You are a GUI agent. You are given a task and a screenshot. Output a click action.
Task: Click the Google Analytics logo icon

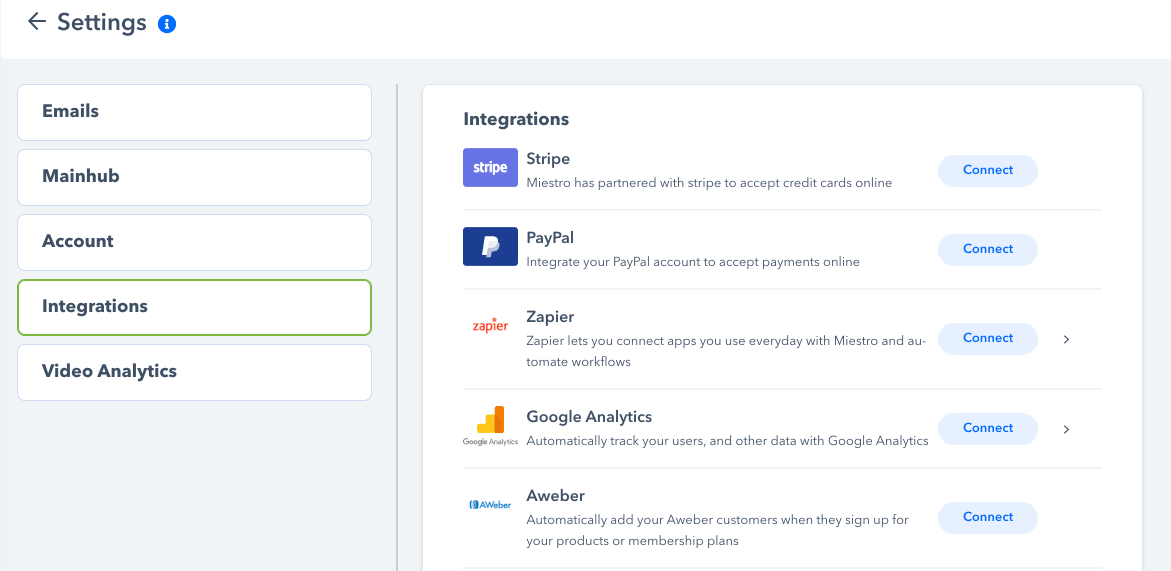coord(491,426)
